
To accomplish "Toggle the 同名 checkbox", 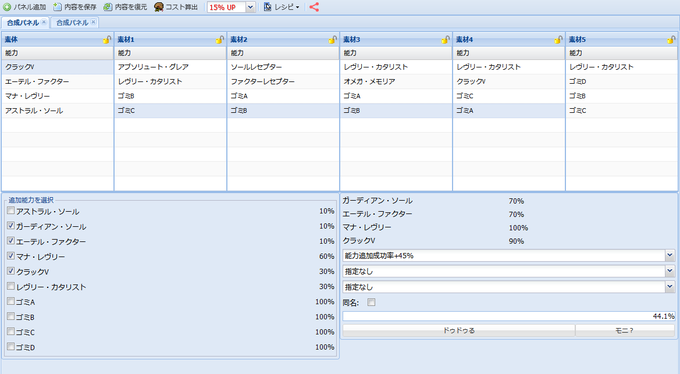I will tap(371, 302).
